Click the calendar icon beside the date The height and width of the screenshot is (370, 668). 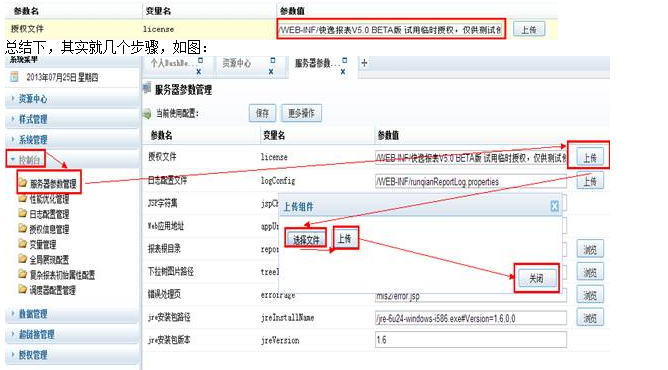click(x=14, y=77)
